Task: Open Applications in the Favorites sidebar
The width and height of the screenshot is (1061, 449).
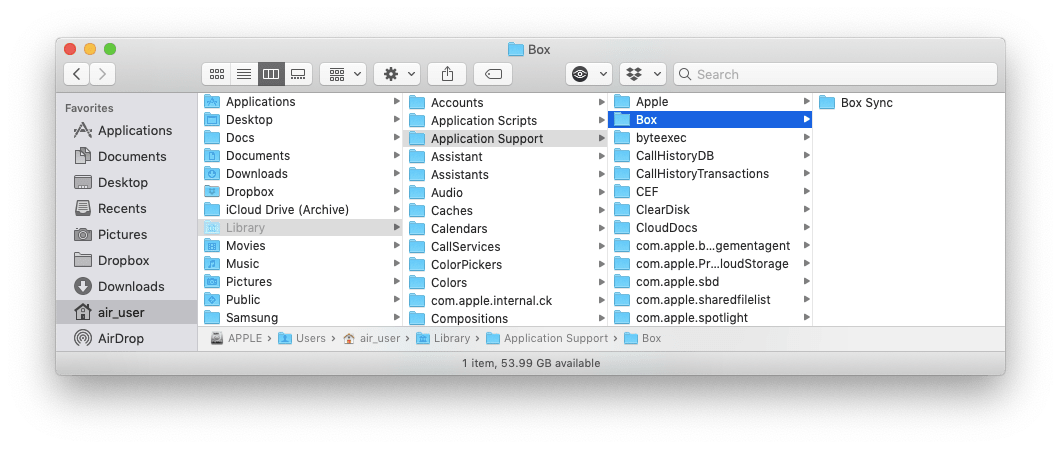Action: pyautogui.click(x=127, y=131)
